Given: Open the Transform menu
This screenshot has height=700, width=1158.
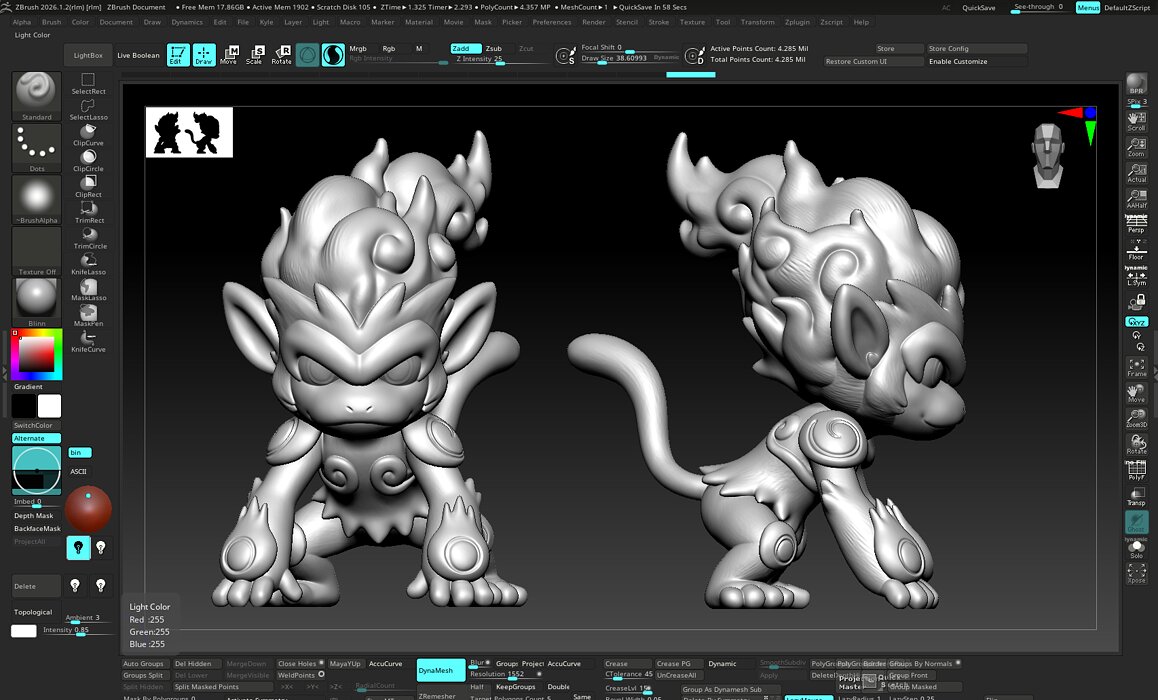Looking at the screenshot, I should tap(758, 22).
